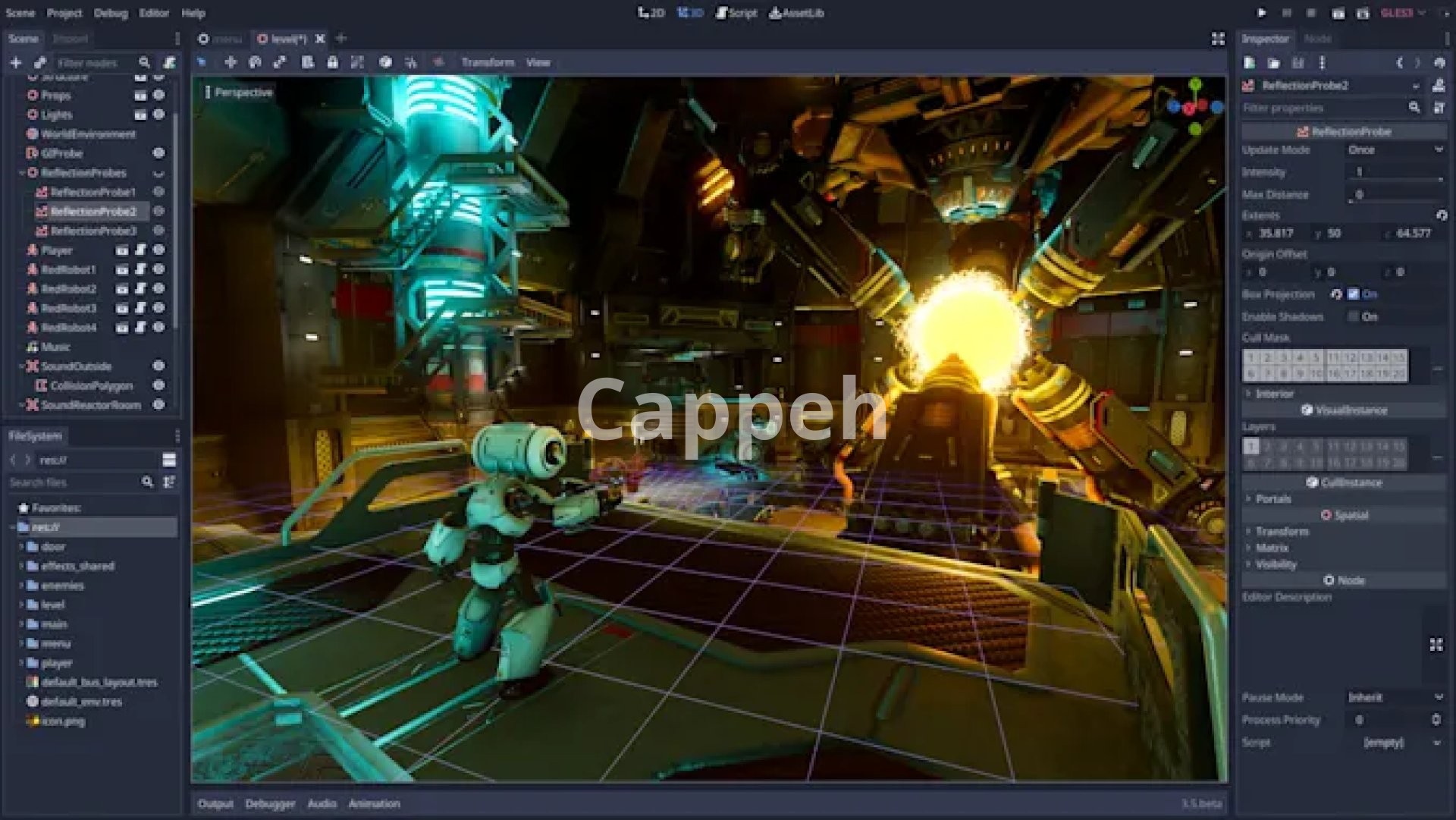1456x820 pixels.
Task: Toggle distraction-free mode expand icon
Action: coord(1218,39)
